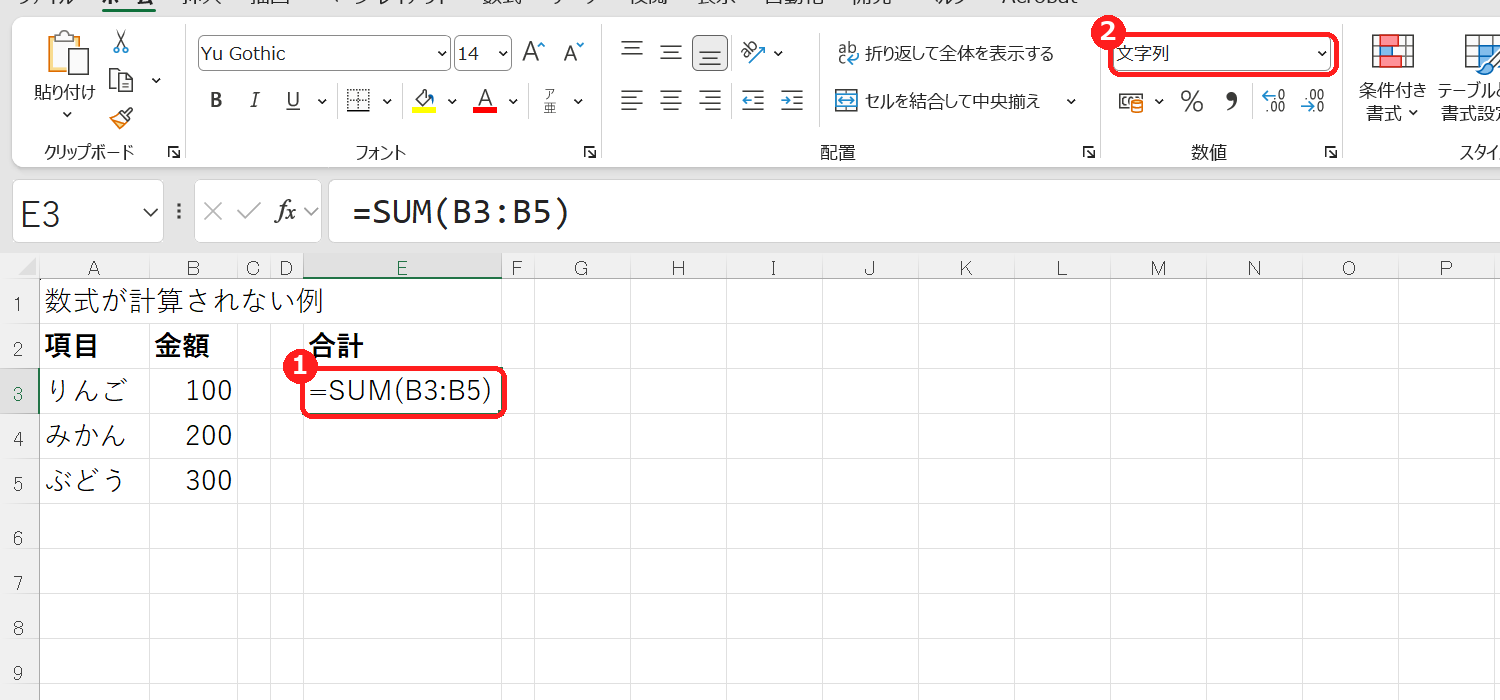Click the Paste clipboard icon
Screen dimensions: 1500x700
[66, 54]
